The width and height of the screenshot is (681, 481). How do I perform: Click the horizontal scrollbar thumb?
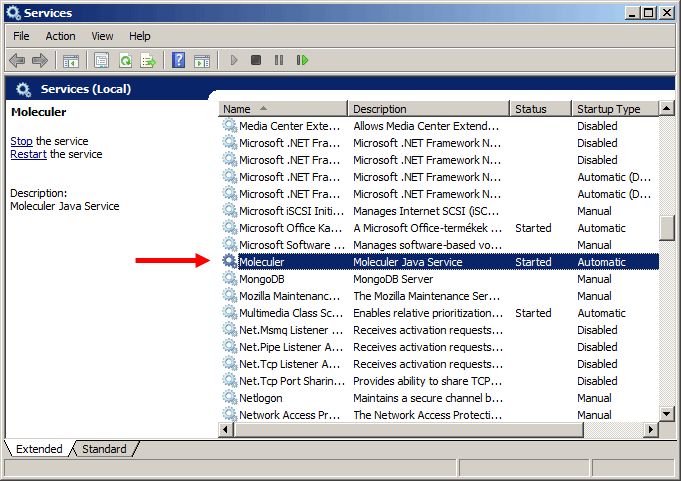(408, 430)
